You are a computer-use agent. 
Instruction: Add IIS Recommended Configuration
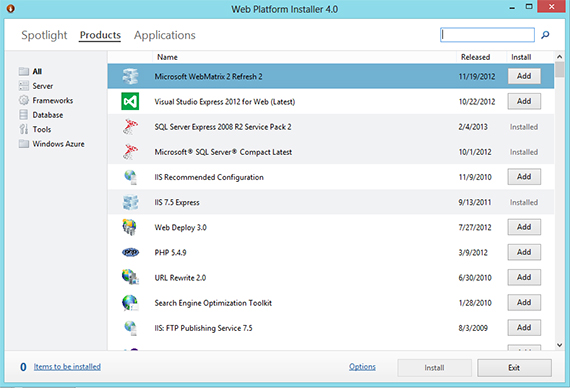[x=524, y=177]
